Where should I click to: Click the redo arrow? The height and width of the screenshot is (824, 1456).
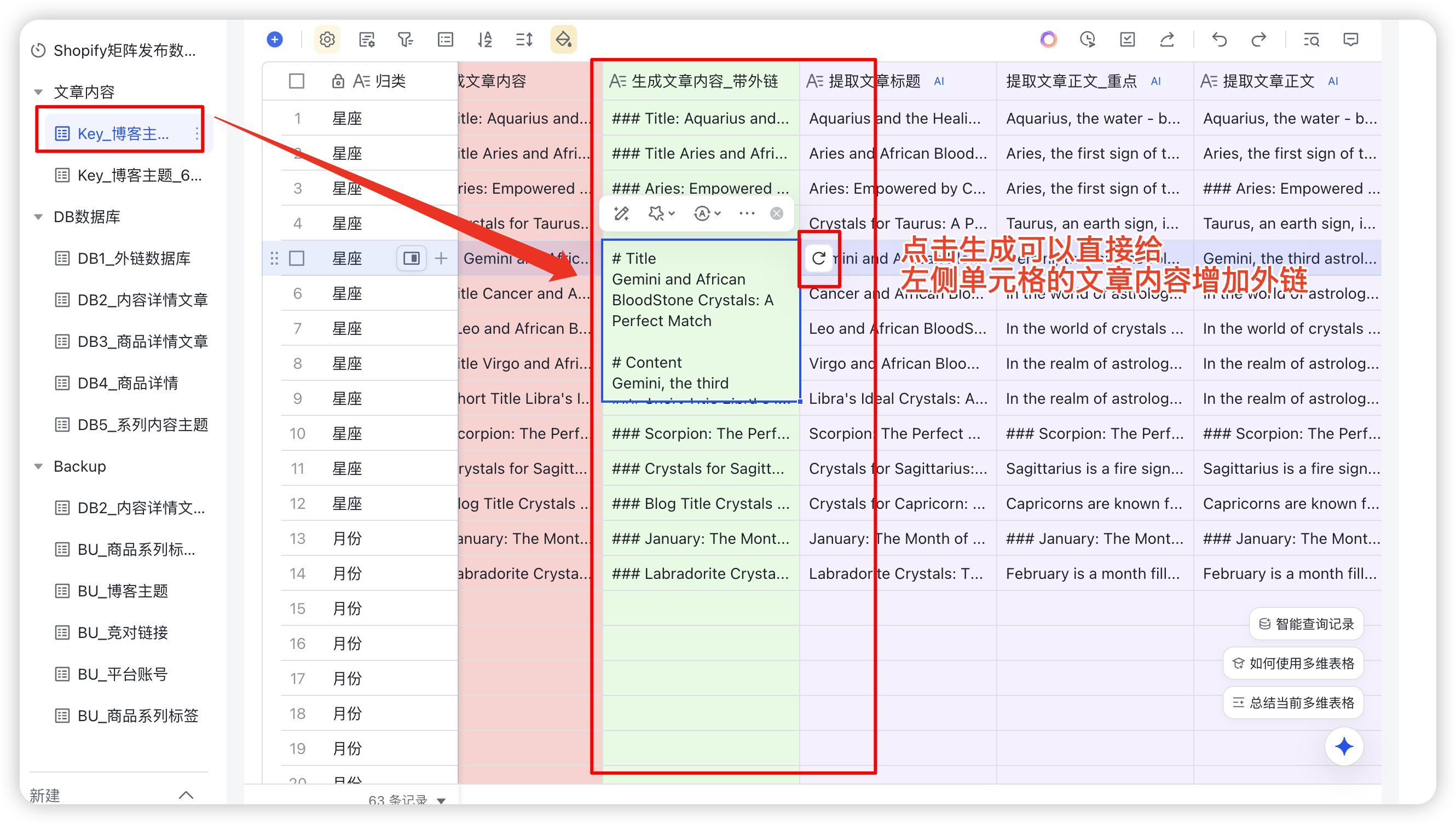(1258, 39)
